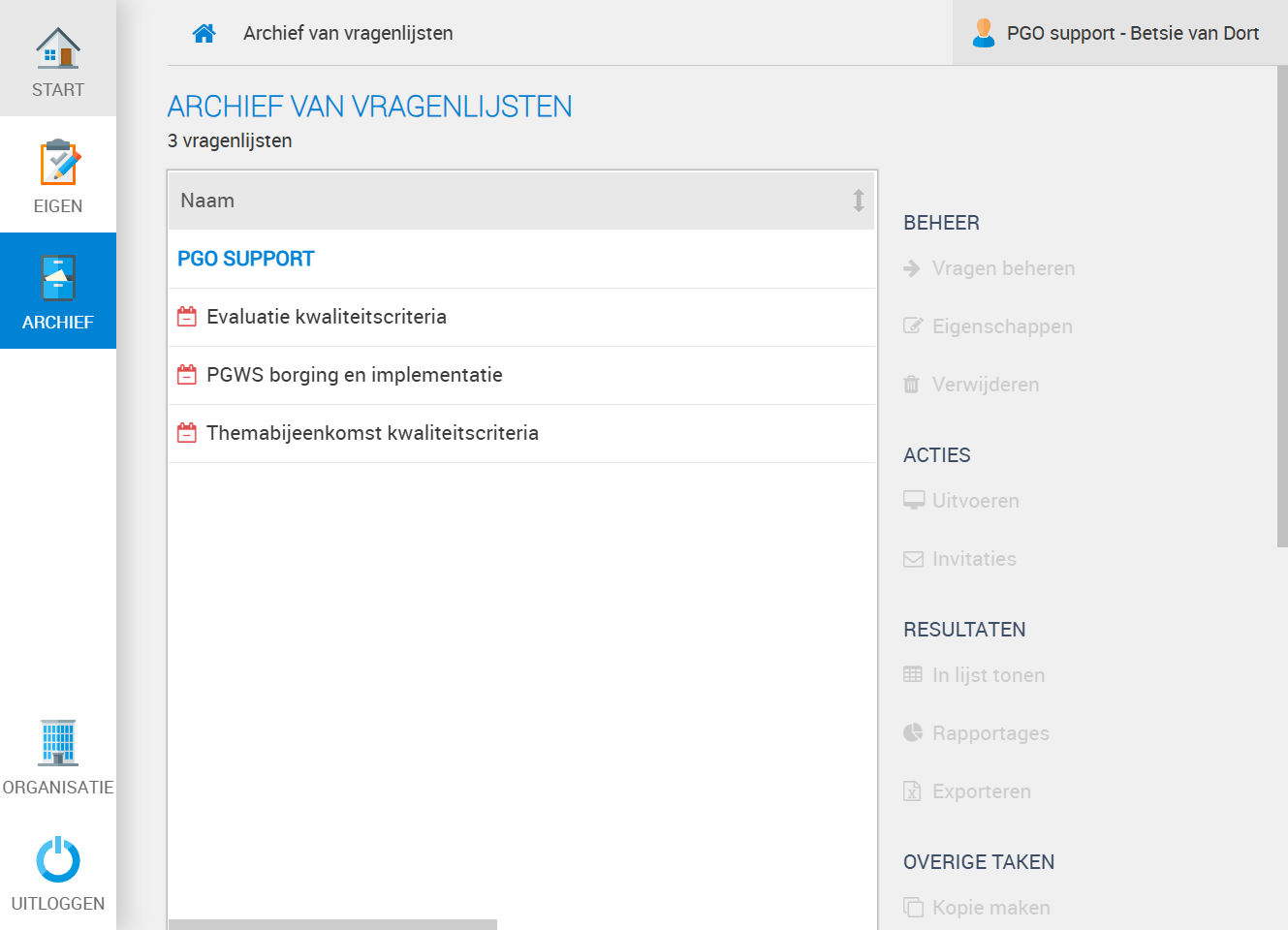Screen dimensions: 1288x930
Task: Click the Naam column header
Action: tap(521, 201)
